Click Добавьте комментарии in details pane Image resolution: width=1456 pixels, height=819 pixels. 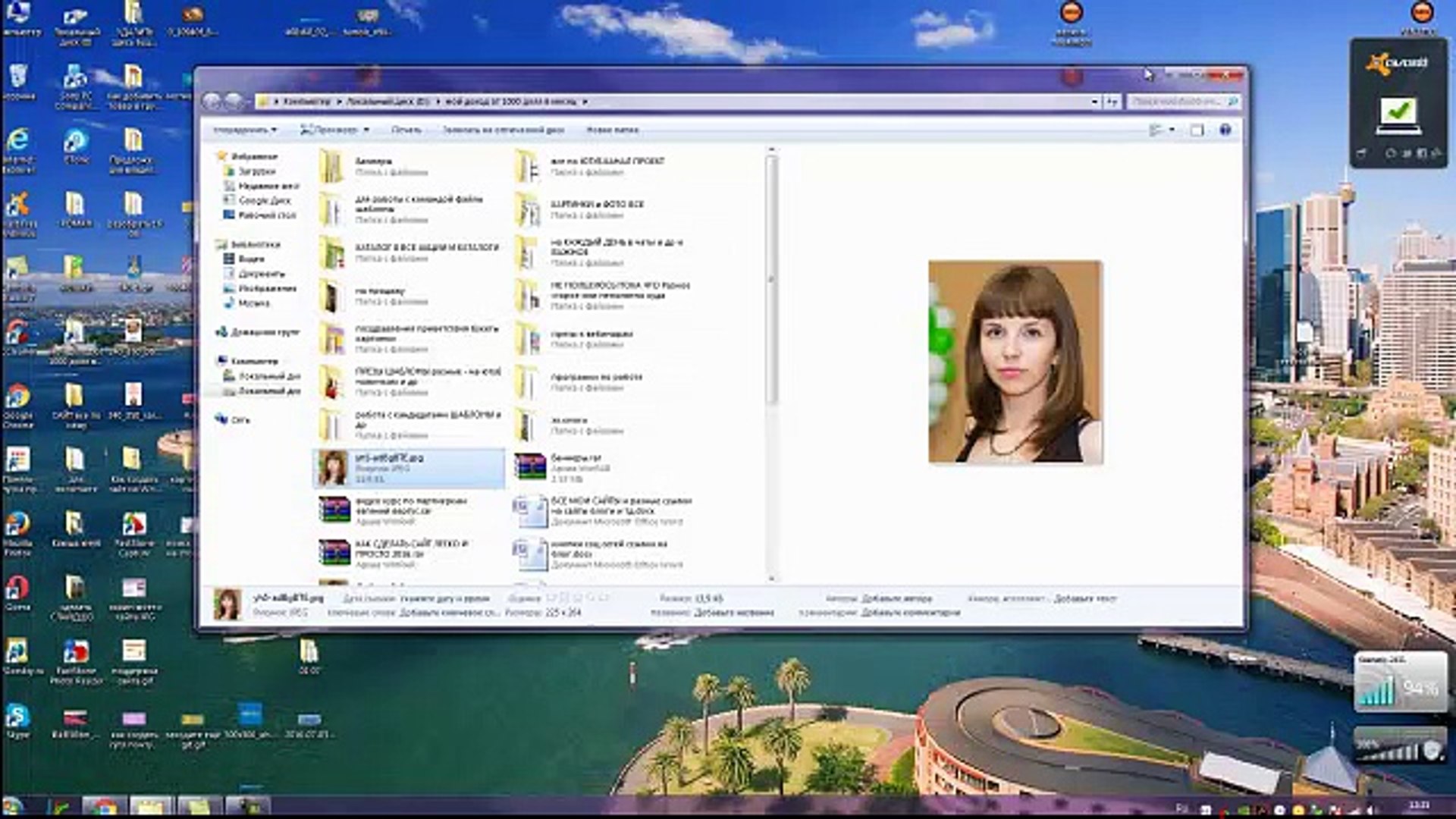point(911,612)
